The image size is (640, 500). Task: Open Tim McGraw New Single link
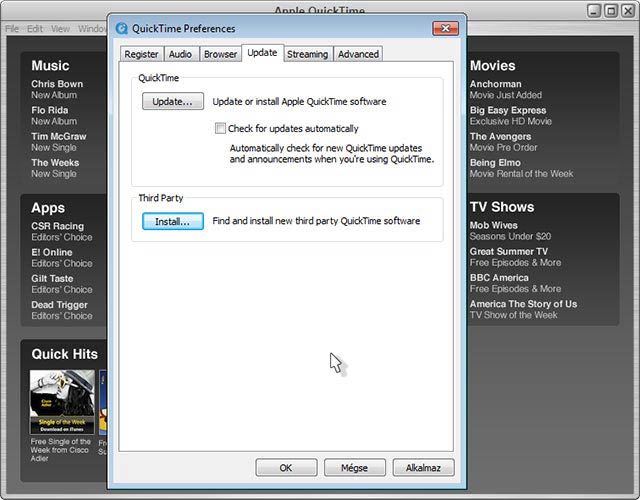59,142
